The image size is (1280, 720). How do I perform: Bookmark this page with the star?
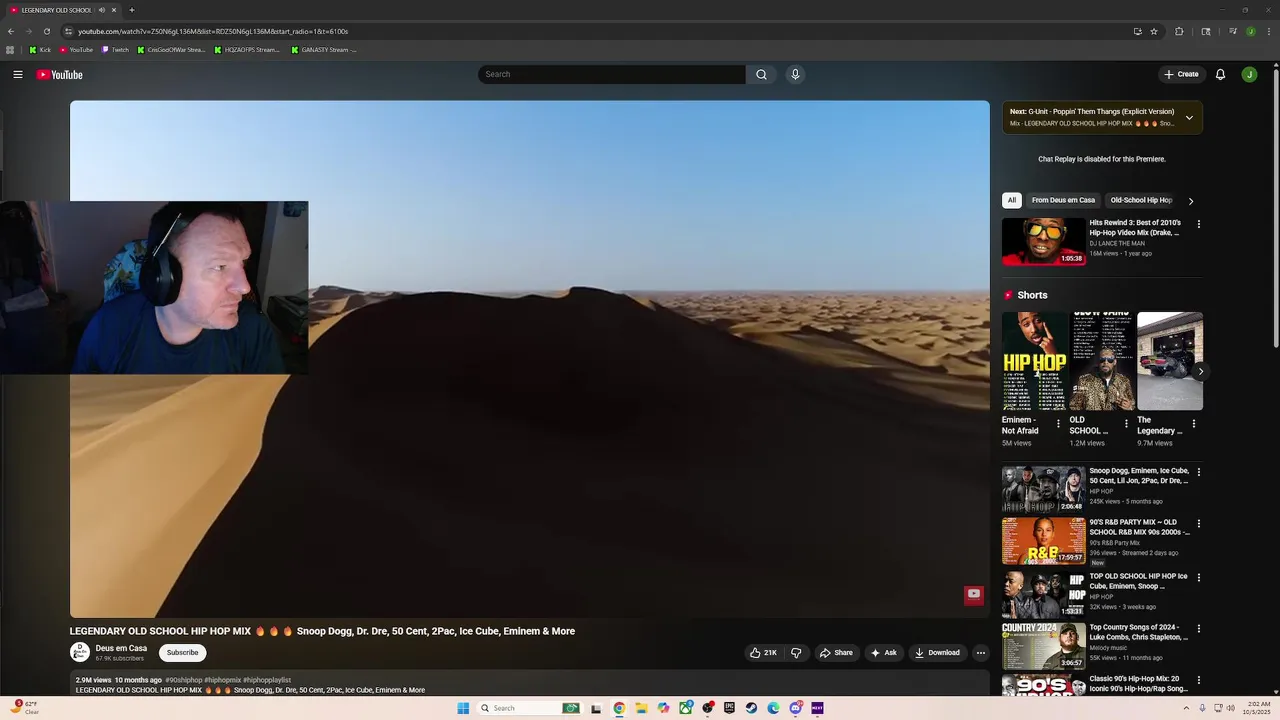point(1154,31)
